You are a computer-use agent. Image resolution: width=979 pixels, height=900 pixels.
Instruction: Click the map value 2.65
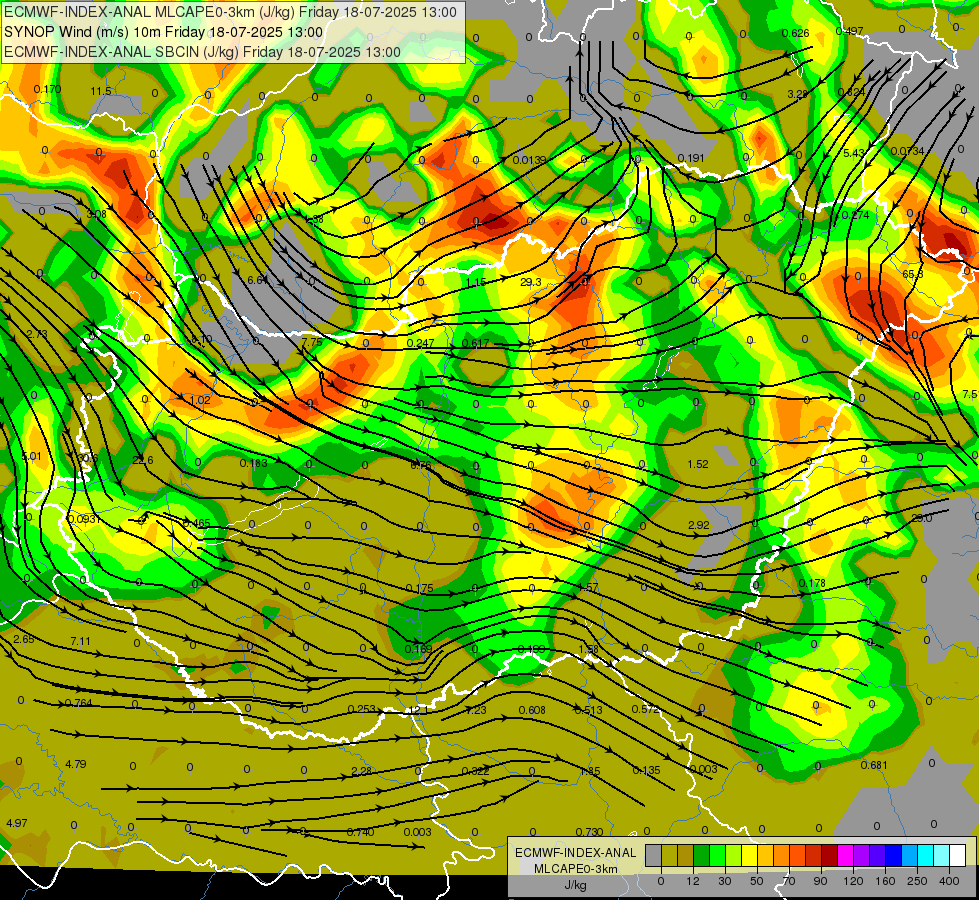tap(24, 640)
